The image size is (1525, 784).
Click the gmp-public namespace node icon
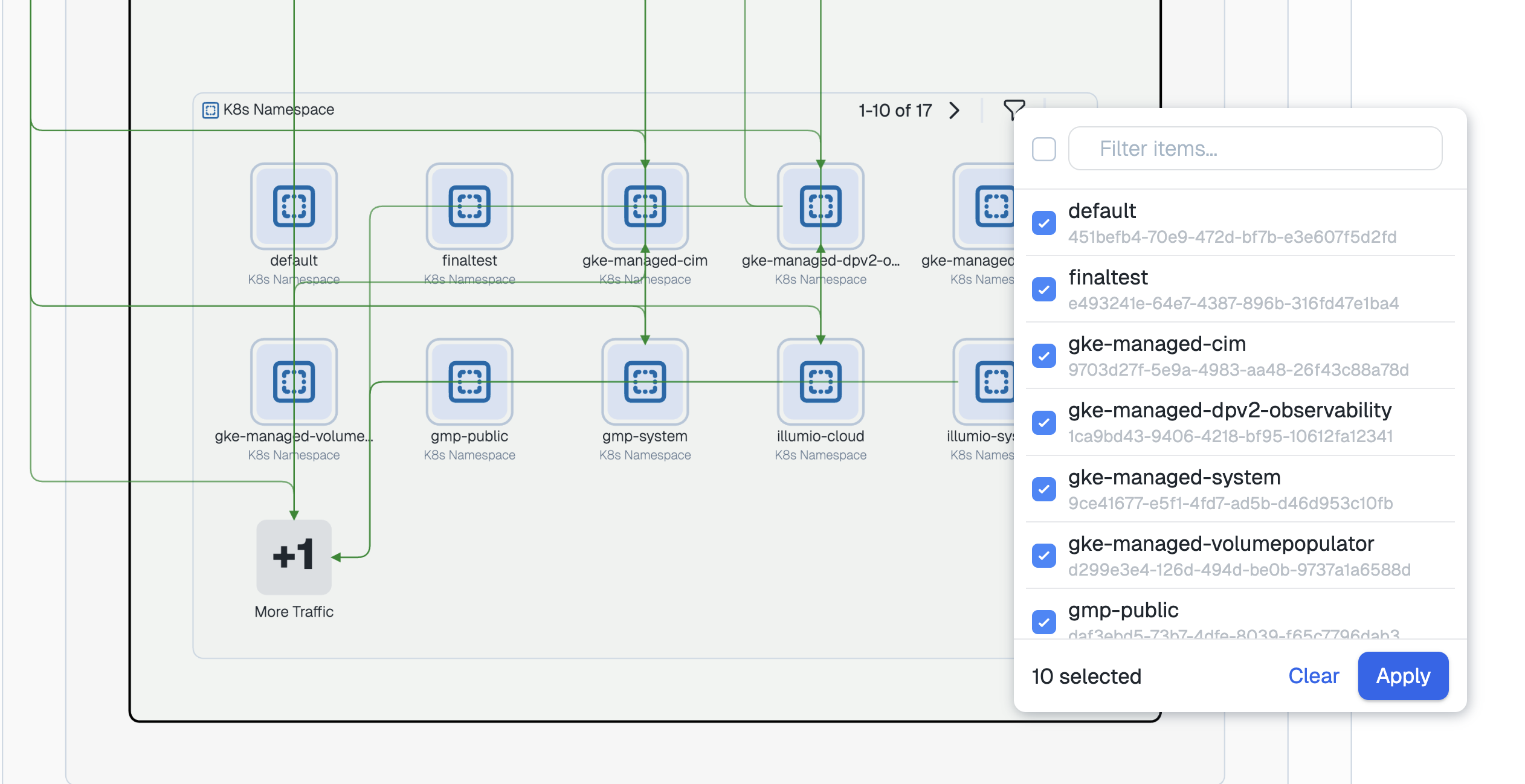coord(469,382)
